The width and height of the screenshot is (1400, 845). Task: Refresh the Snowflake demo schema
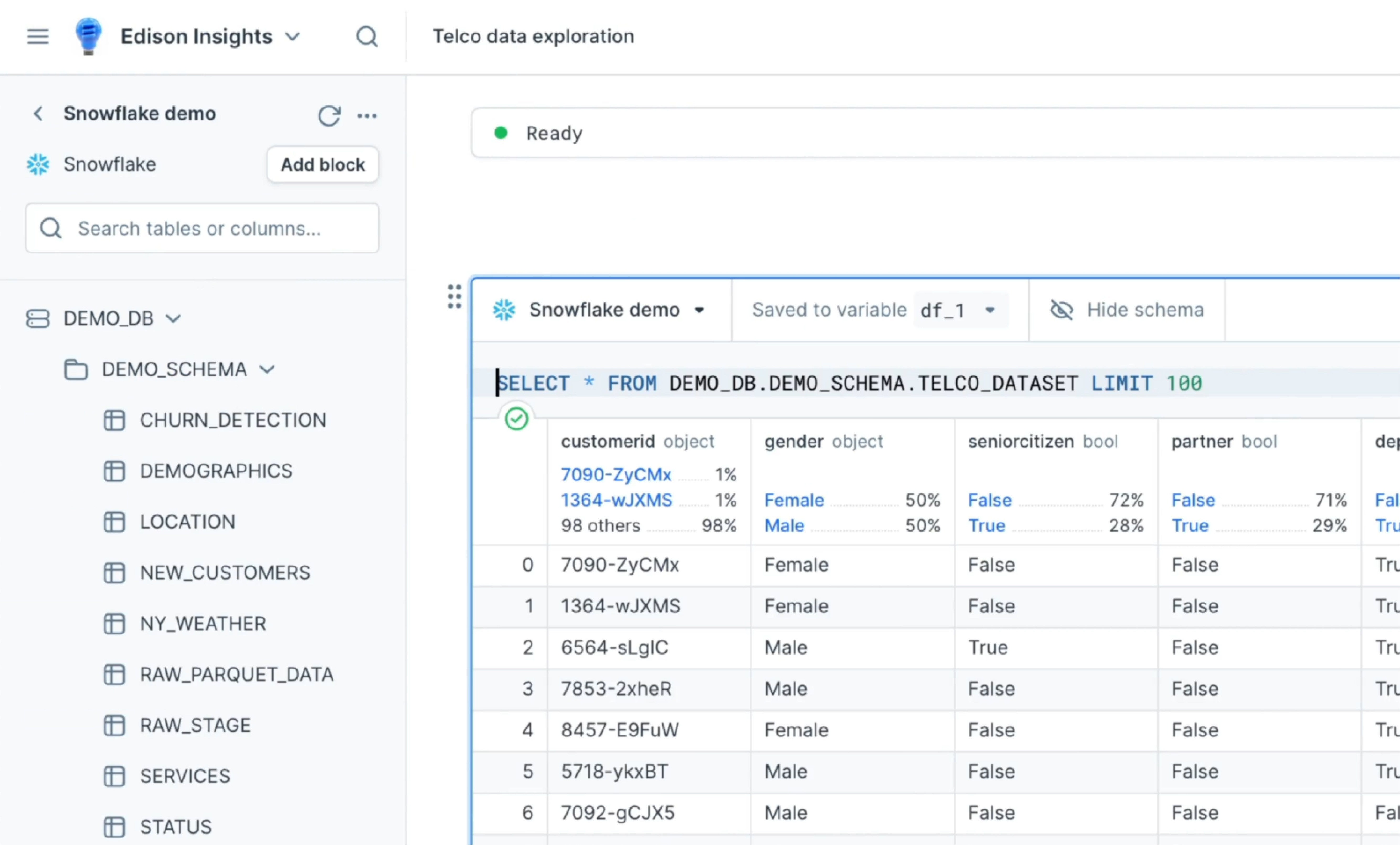[x=329, y=115]
